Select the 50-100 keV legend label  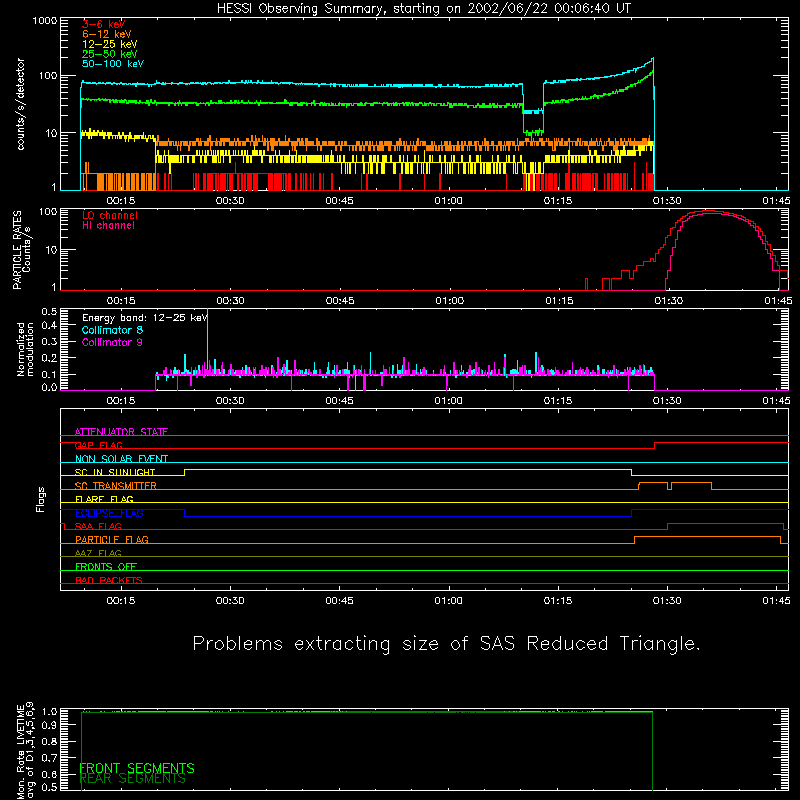point(113,64)
